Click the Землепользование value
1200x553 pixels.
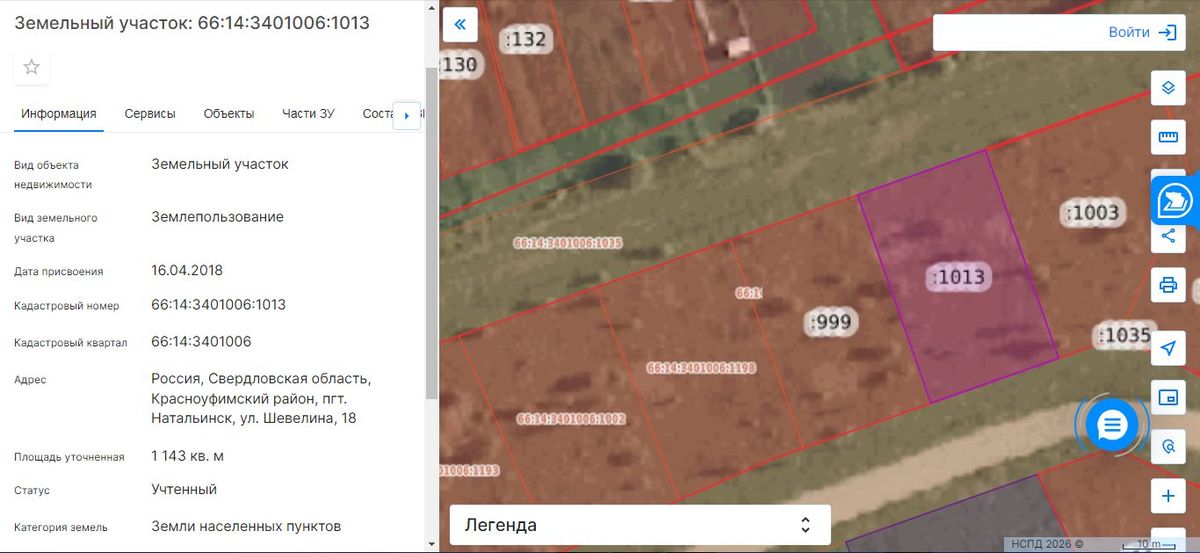(x=217, y=217)
